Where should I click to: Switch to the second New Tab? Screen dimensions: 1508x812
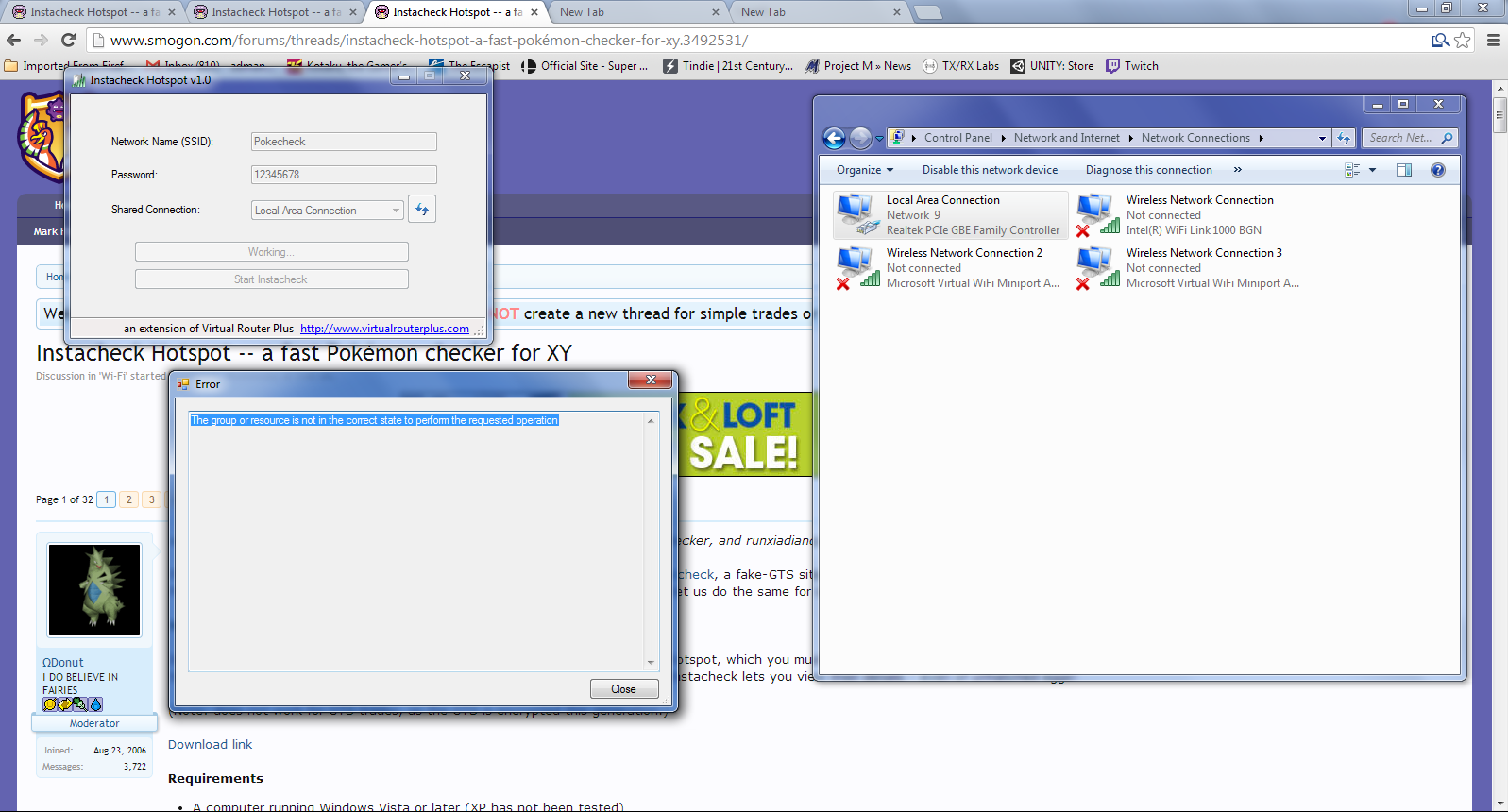[819, 12]
